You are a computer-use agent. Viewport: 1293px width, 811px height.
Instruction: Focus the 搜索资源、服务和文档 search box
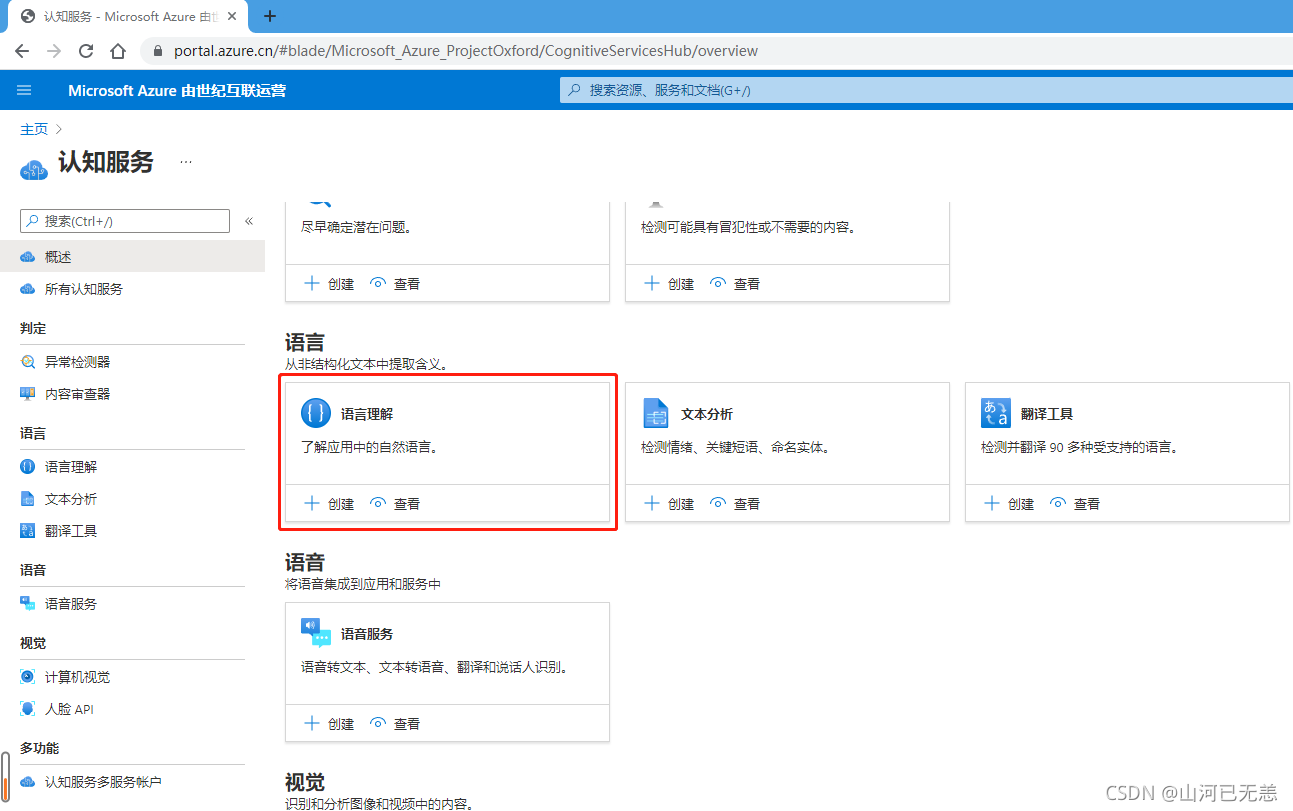click(x=925, y=90)
